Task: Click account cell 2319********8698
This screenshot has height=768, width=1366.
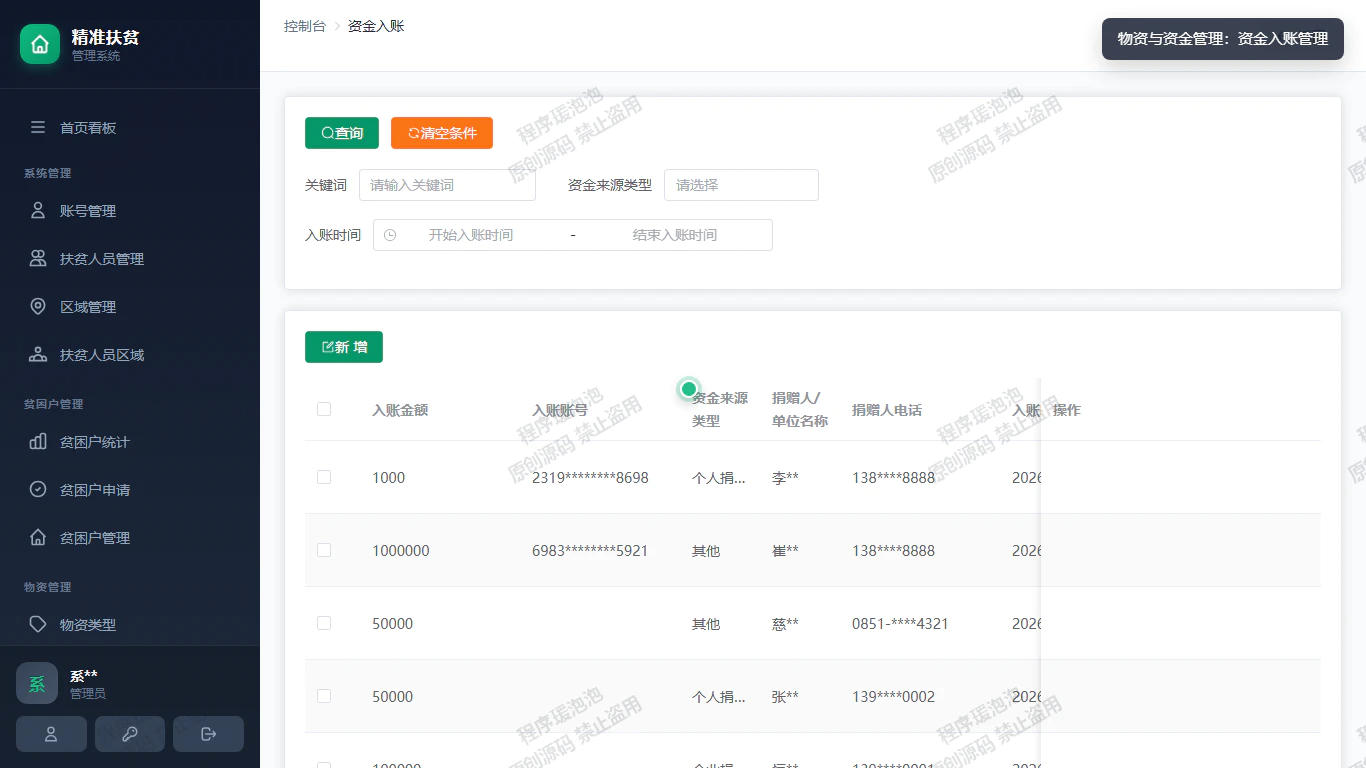Action: (x=590, y=478)
